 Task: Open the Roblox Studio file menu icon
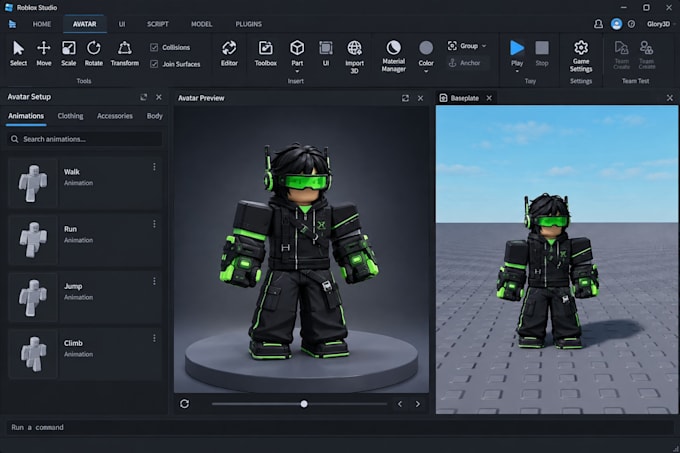pyautogui.click(x=12, y=24)
